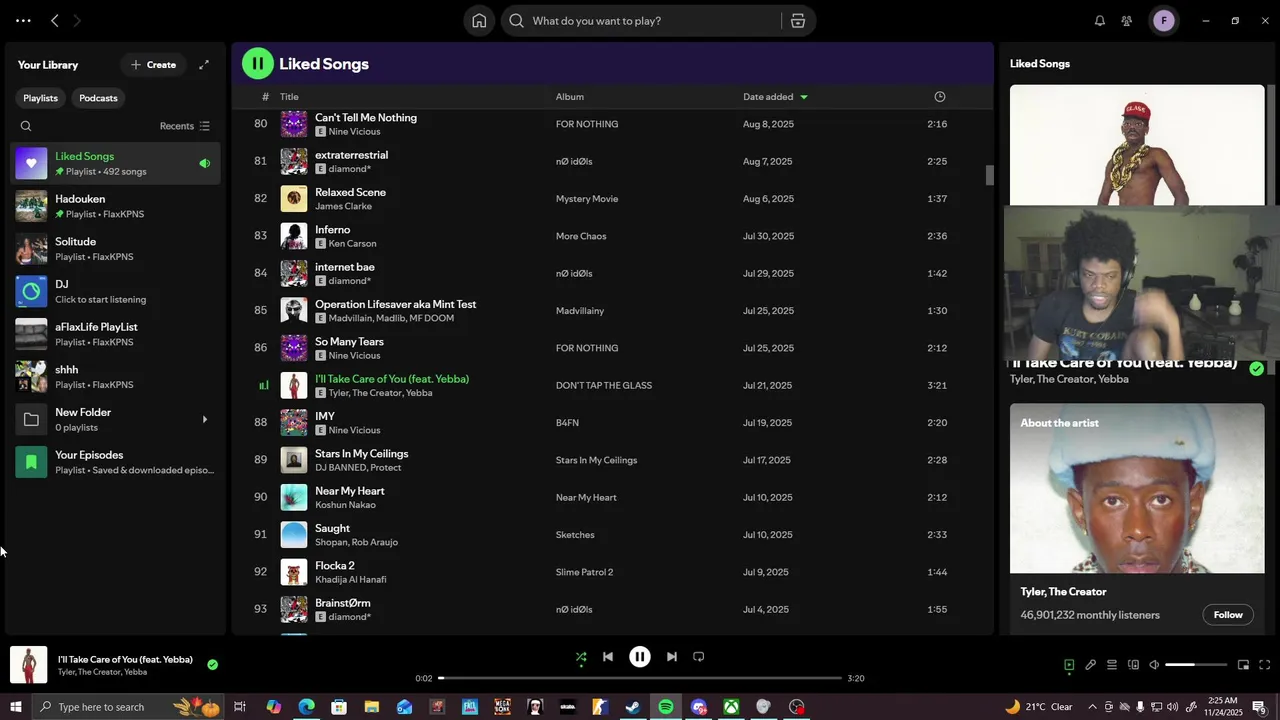Open Connect to a device
Screen dimensions: 1280x720
[x=1133, y=665]
